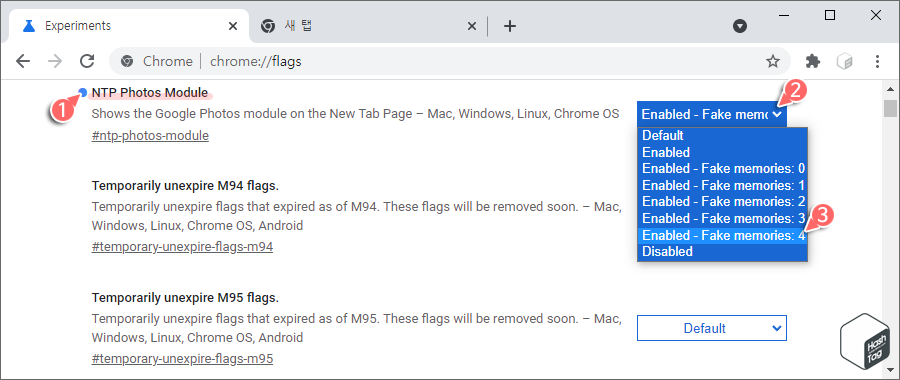Open the M95 flags Default dropdown

click(712, 328)
